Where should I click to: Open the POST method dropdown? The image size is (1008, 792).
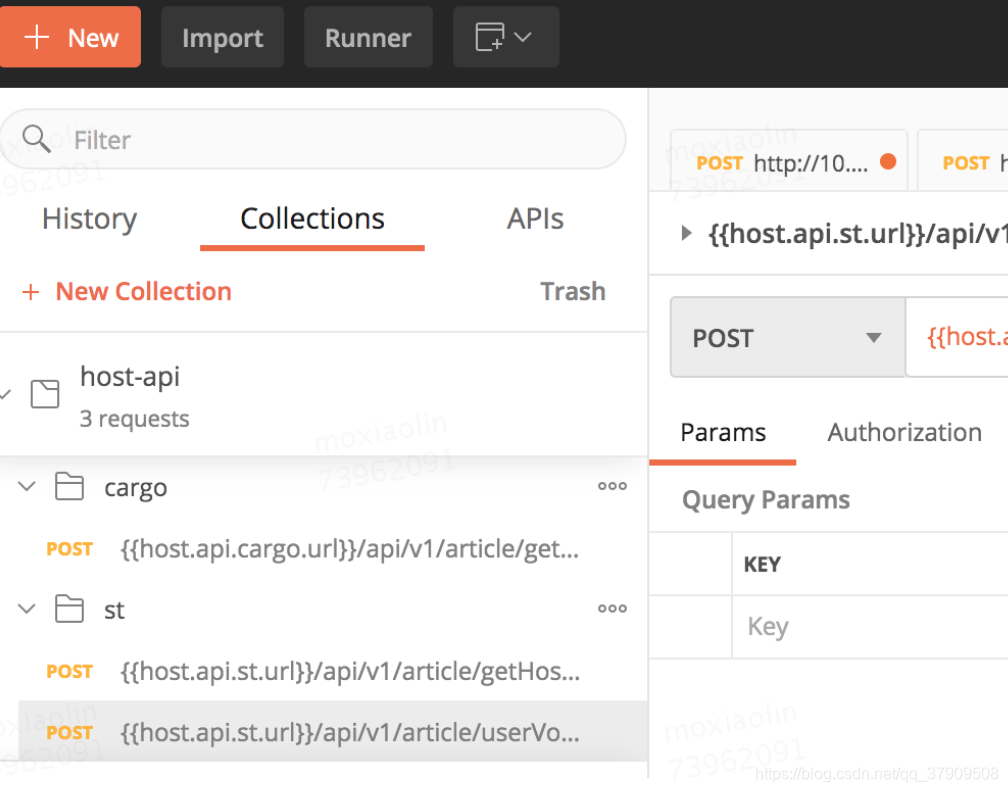pos(788,338)
